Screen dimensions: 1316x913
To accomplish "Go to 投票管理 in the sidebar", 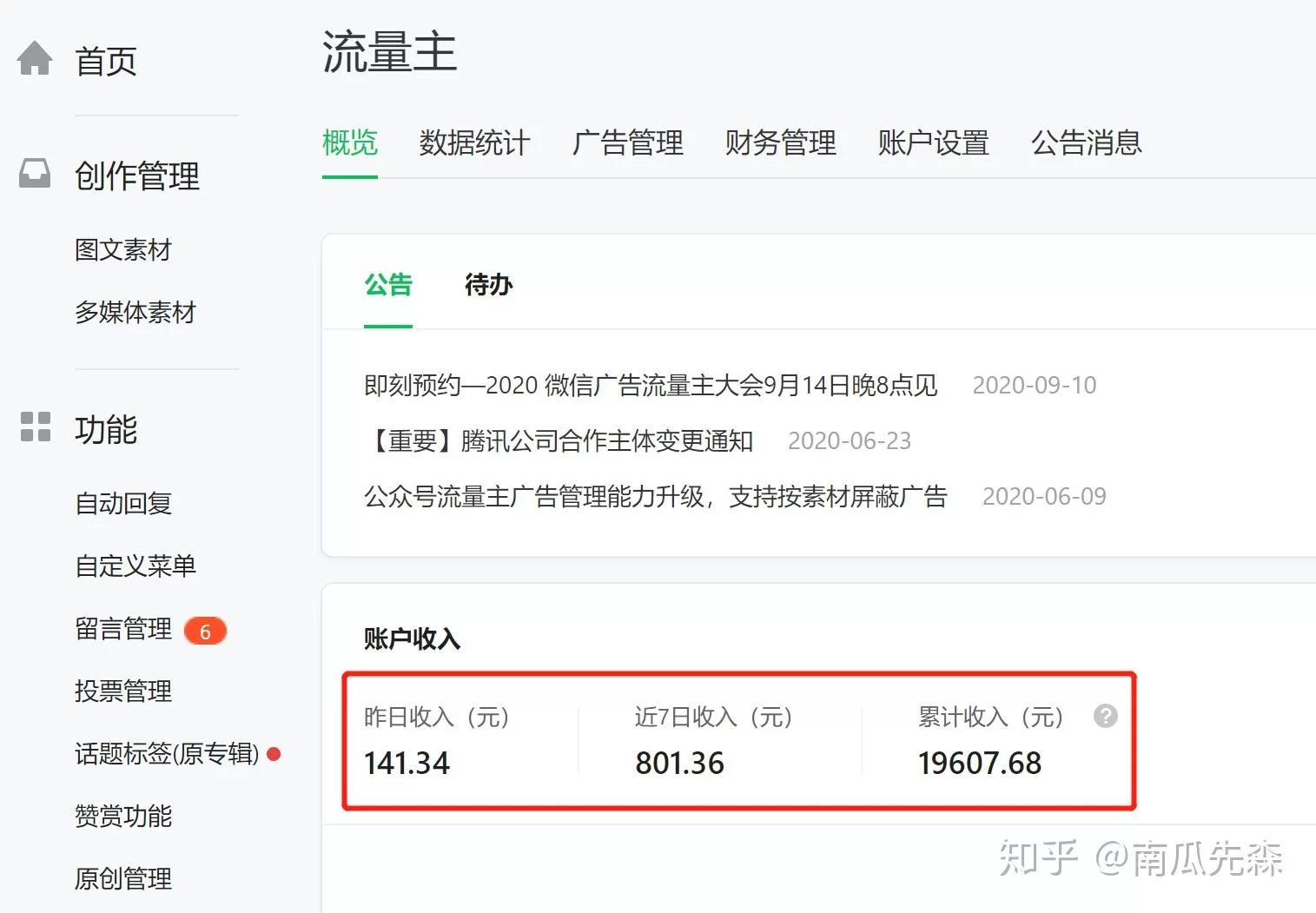I will tap(123, 691).
